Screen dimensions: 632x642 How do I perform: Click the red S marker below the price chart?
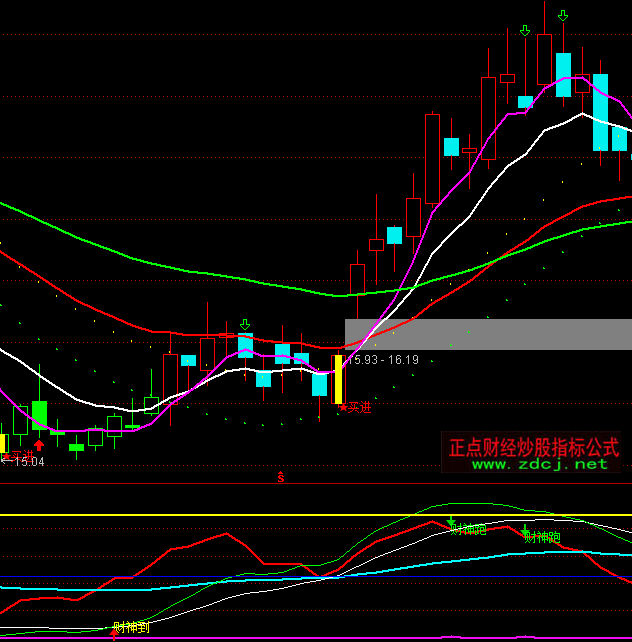coord(281,478)
